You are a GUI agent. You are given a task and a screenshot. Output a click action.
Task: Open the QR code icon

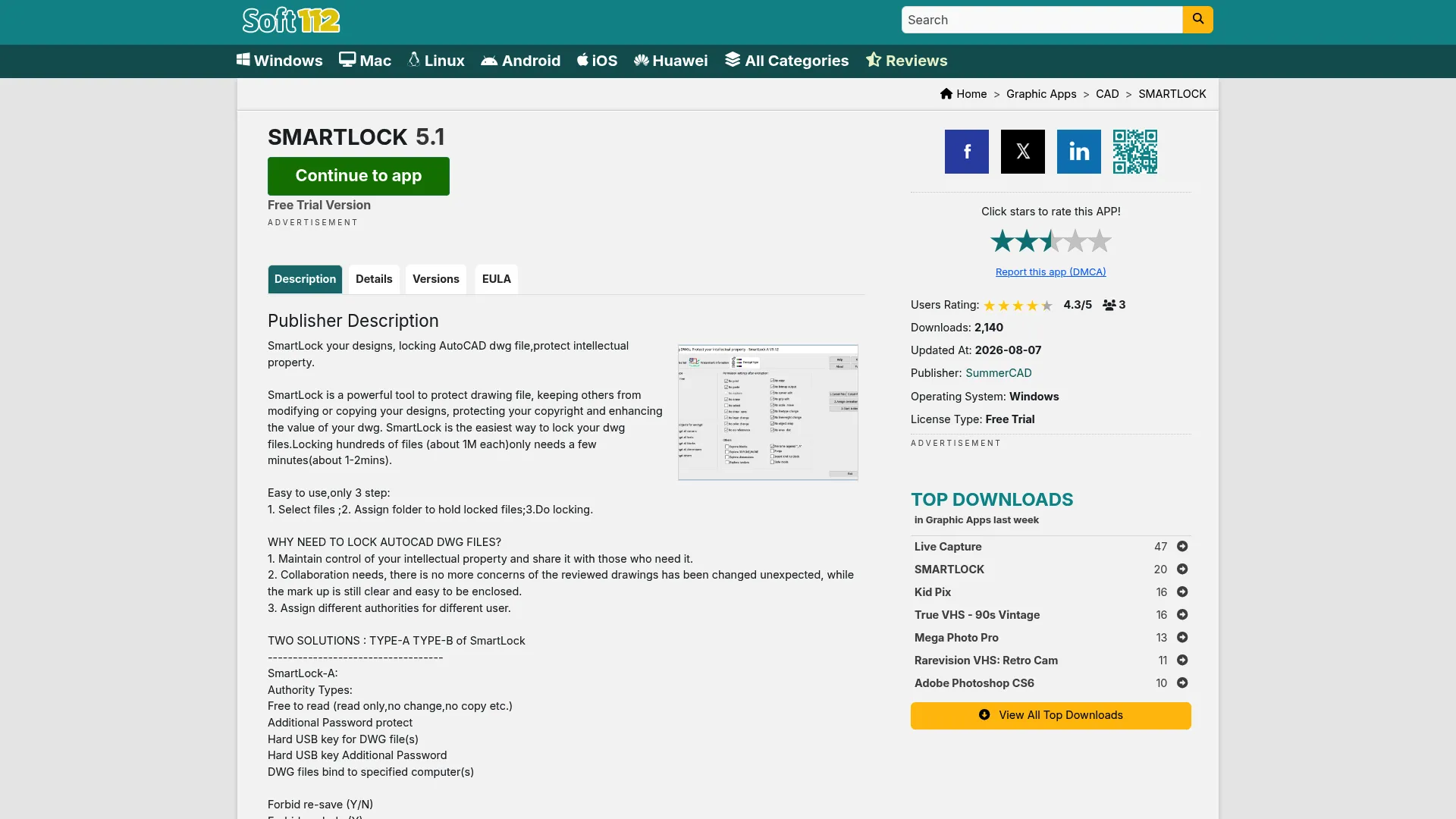point(1135,152)
